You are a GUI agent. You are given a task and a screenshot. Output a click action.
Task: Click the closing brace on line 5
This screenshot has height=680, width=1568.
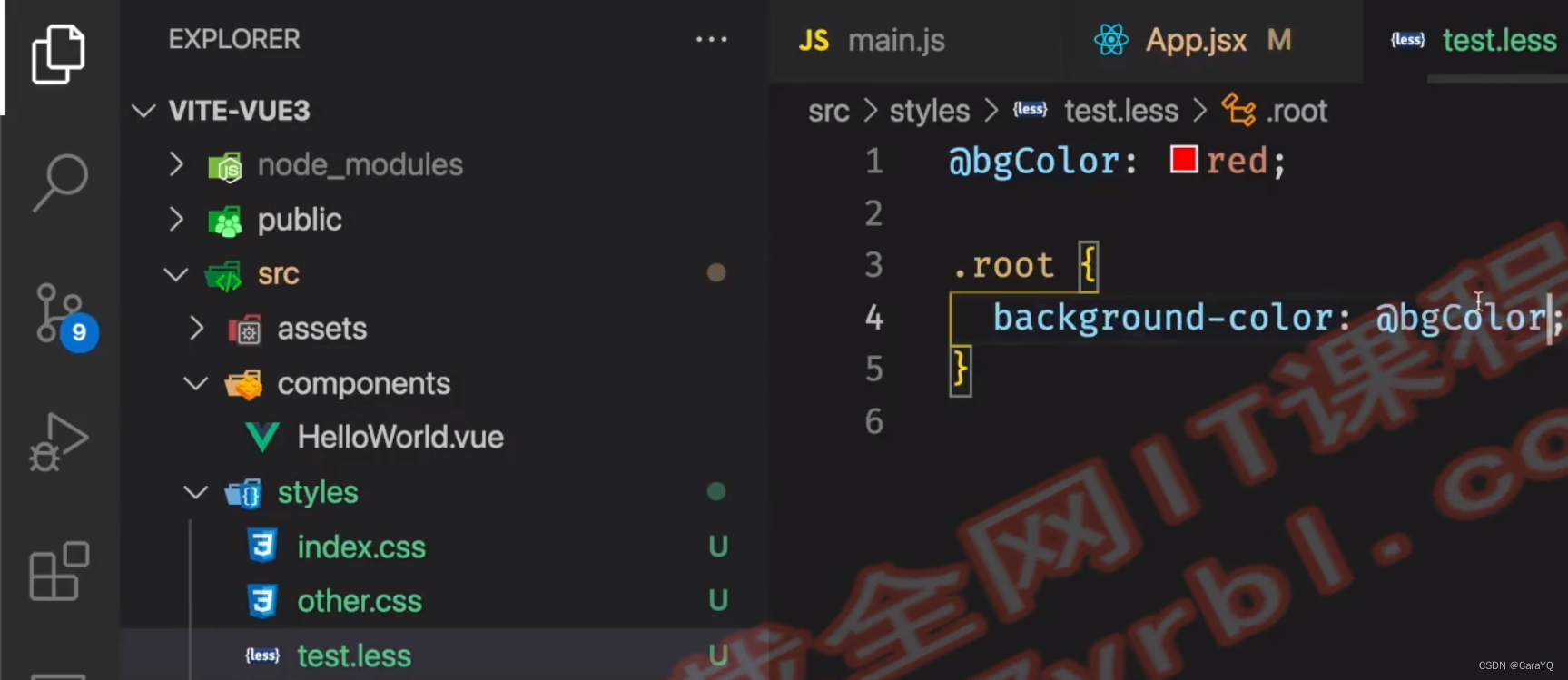[960, 370]
